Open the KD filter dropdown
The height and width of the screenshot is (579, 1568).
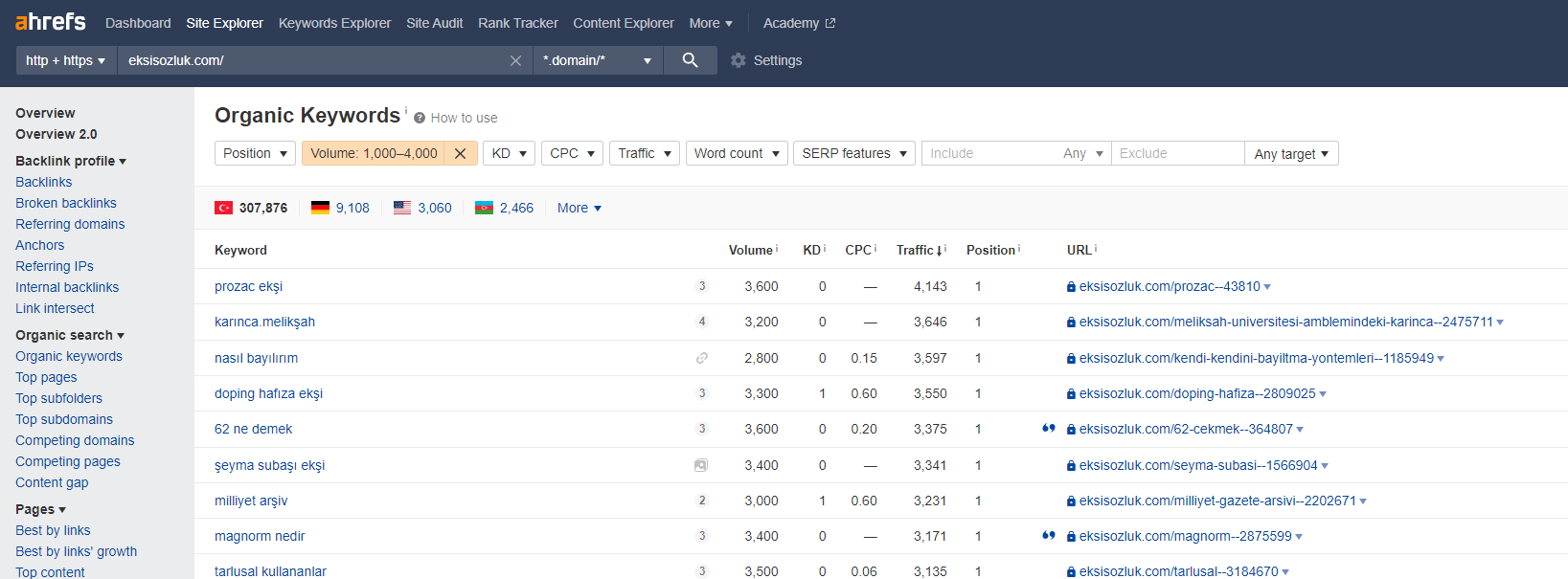point(509,153)
